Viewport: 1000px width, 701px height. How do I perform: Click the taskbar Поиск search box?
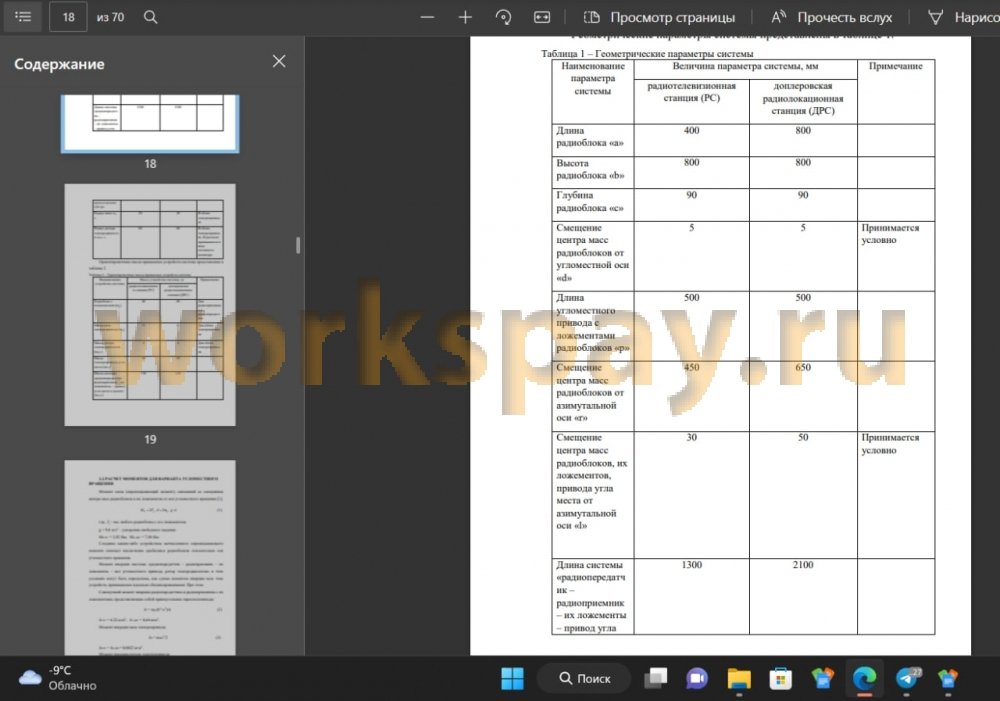tap(584, 678)
